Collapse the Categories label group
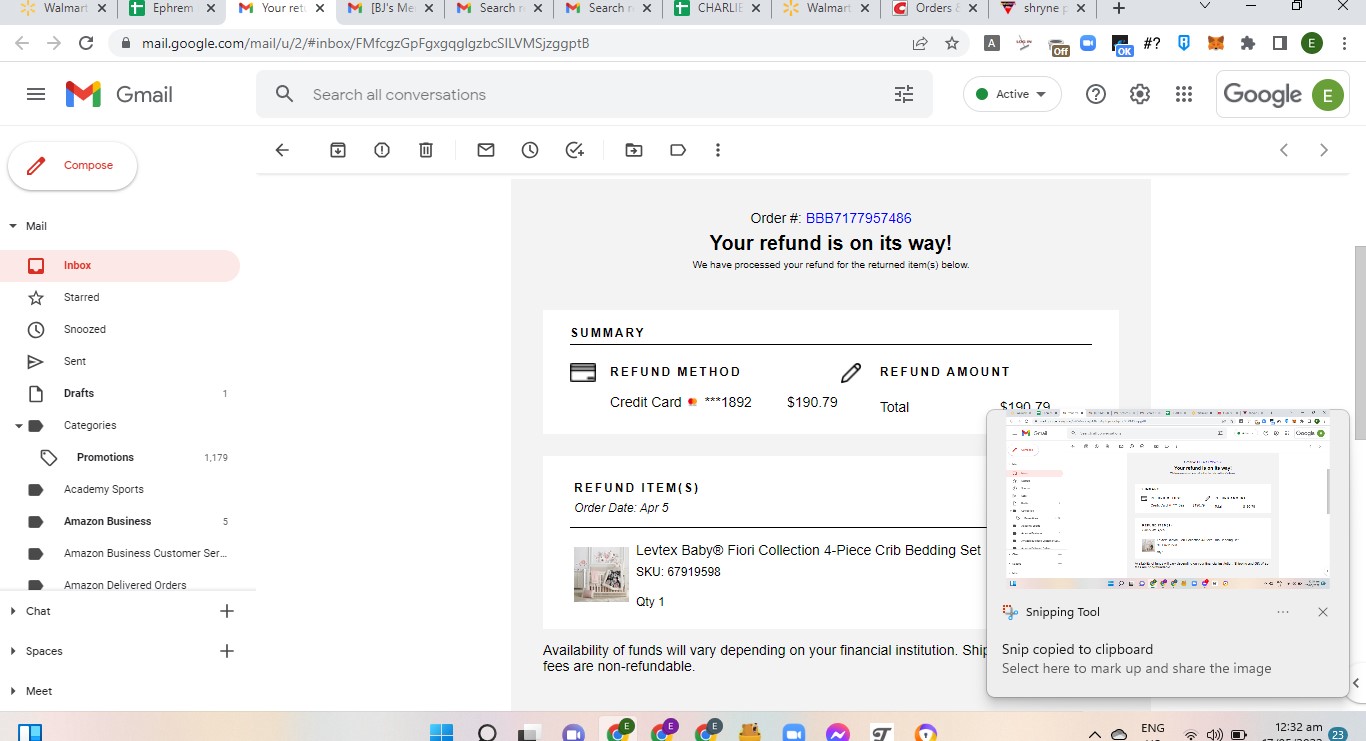Screen dimensions: 1366x741 (19, 426)
